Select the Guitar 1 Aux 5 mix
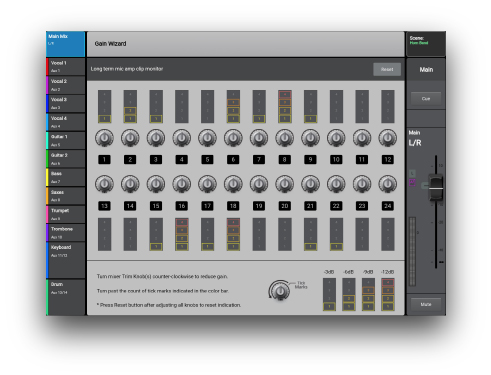Screen dimensions: 491x375 coord(66,140)
